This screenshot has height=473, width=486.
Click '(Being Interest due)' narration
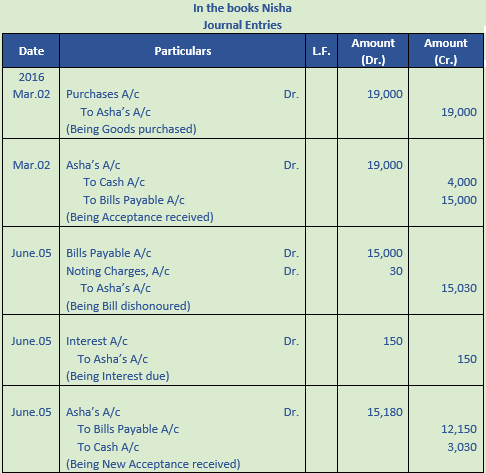(x=117, y=376)
